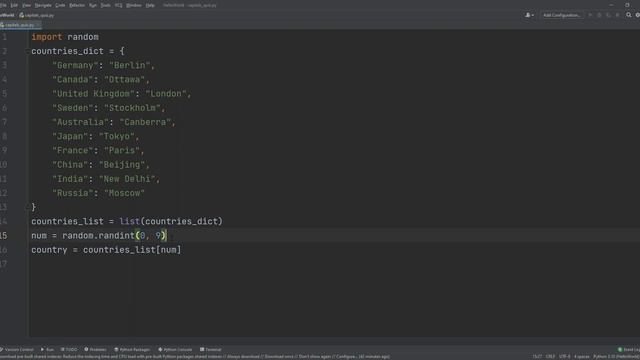Open the IDE settings gear icon

click(x=637, y=15)
